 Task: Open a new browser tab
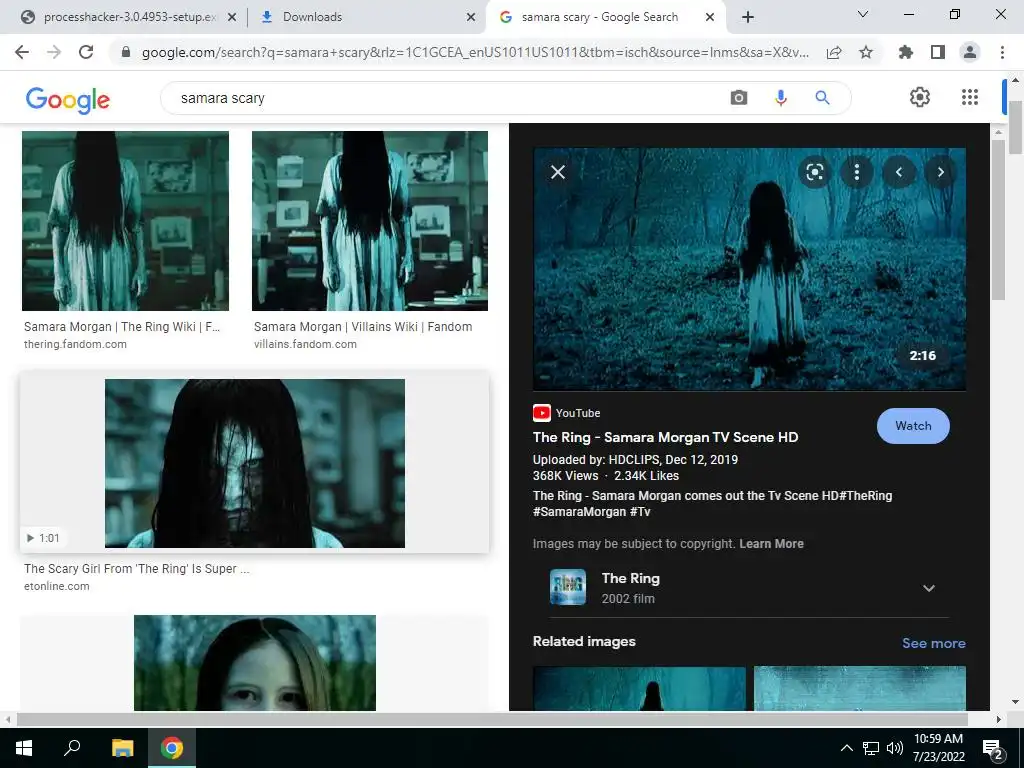coord(748,17)
